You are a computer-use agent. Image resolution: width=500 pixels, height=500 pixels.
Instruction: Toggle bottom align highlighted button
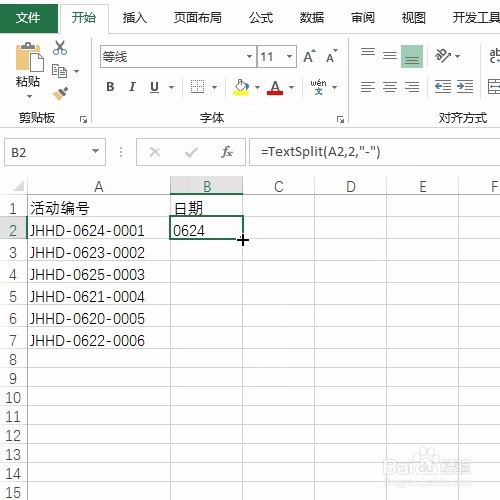[x=412, y=56]
